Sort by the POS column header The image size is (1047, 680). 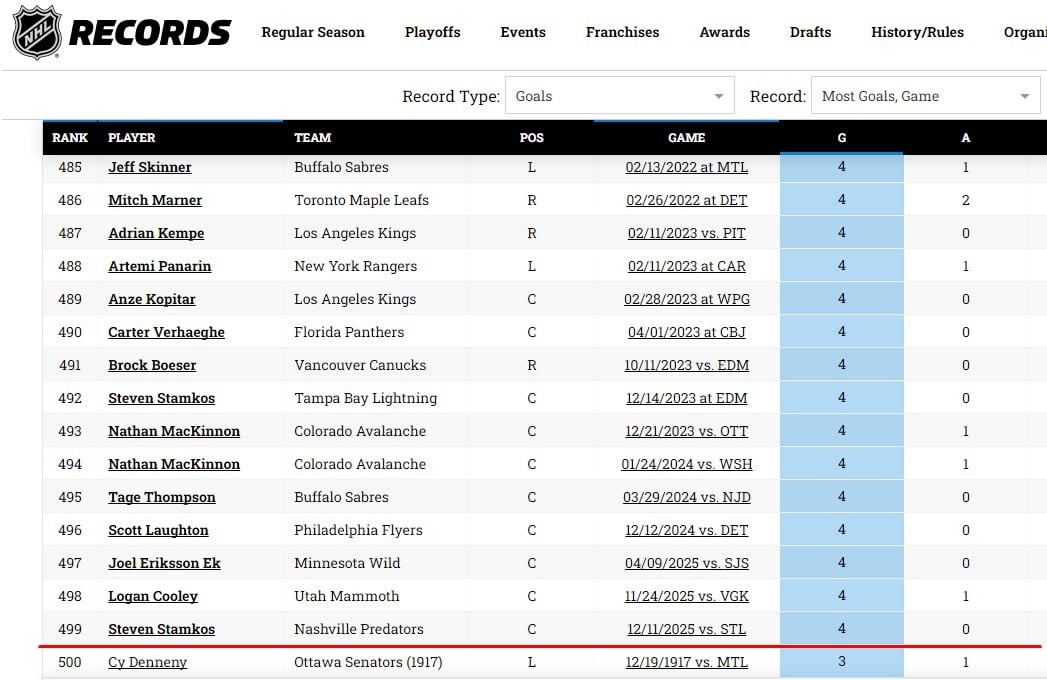click(x=532, y=138)
